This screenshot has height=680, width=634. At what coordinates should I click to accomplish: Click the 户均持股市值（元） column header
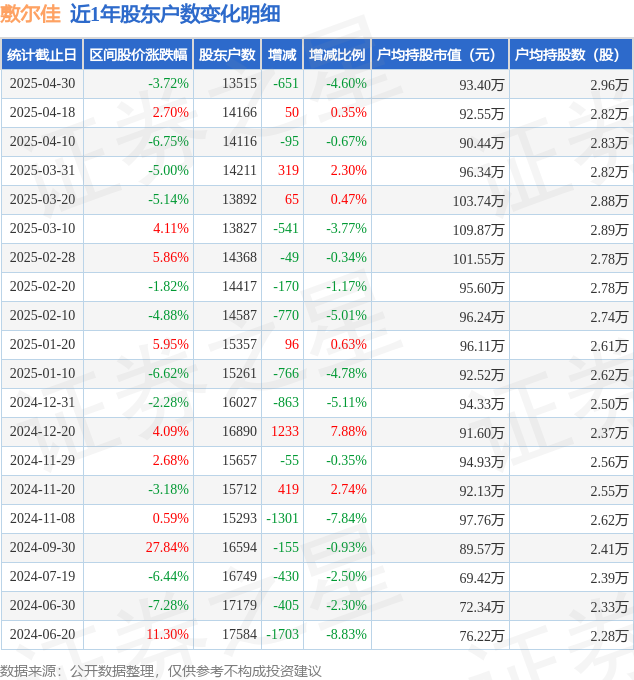pyautogui.click(x=440, y=55)
